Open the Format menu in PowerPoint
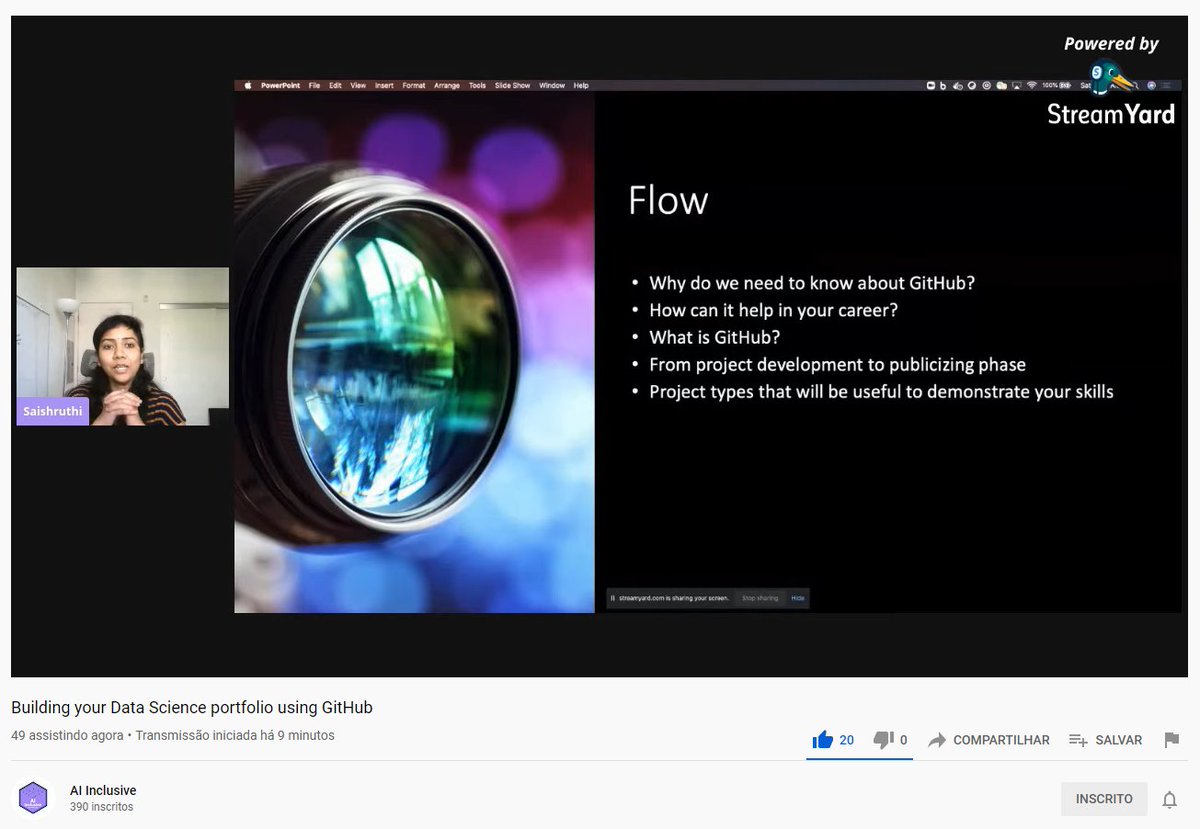The width and height of the screenshot is (1200, 829). [x=414, y=86]
